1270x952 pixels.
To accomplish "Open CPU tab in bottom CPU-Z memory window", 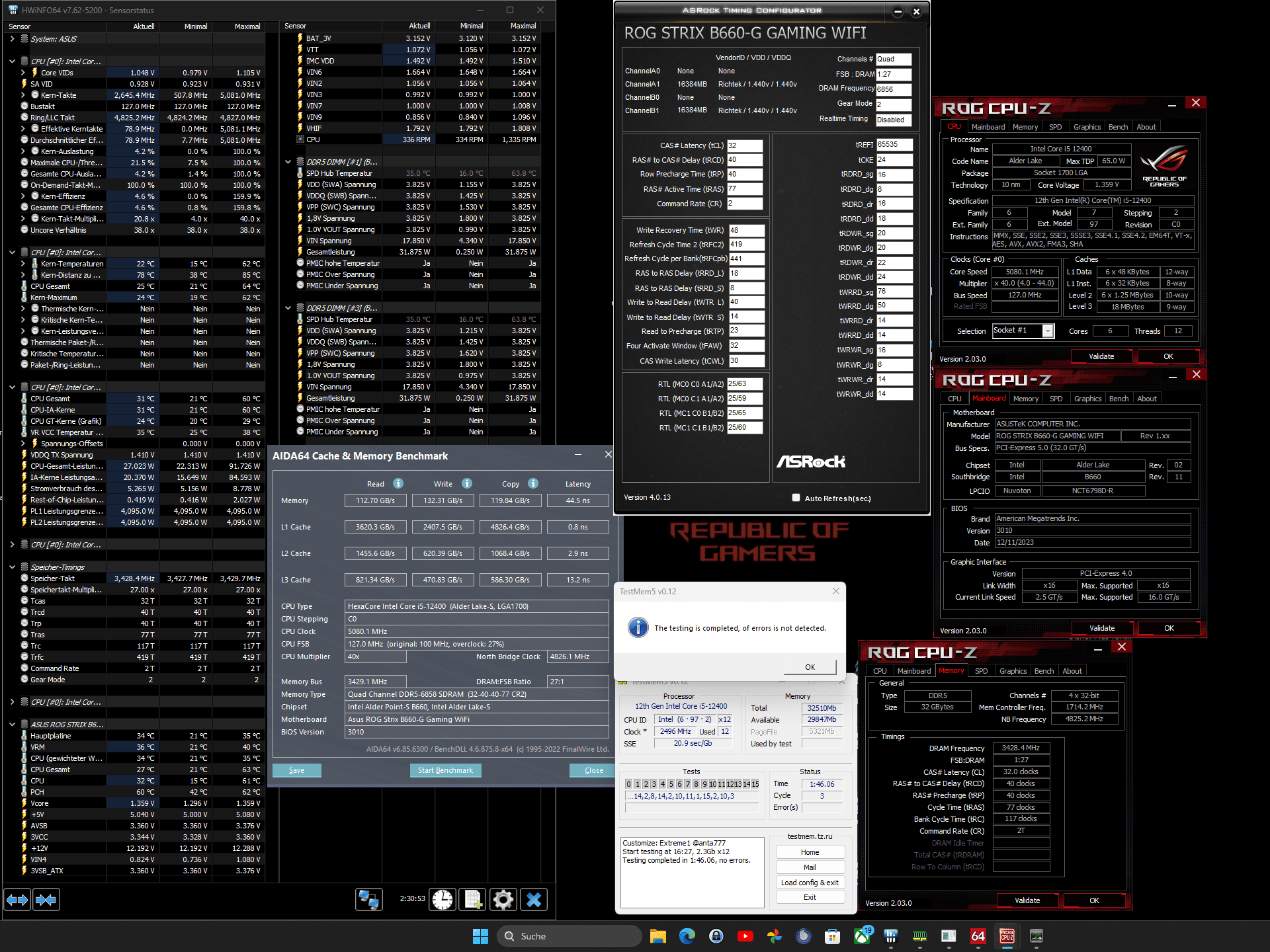I will (x=880, y=671).
